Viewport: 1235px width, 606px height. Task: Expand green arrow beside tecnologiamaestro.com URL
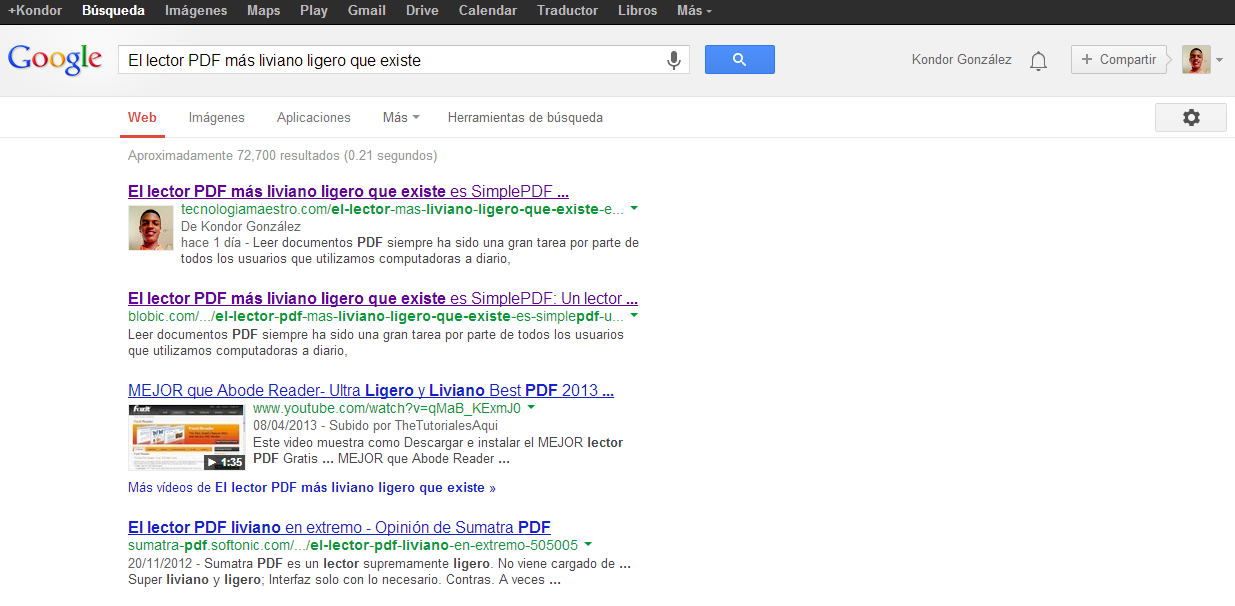[635, 209]
